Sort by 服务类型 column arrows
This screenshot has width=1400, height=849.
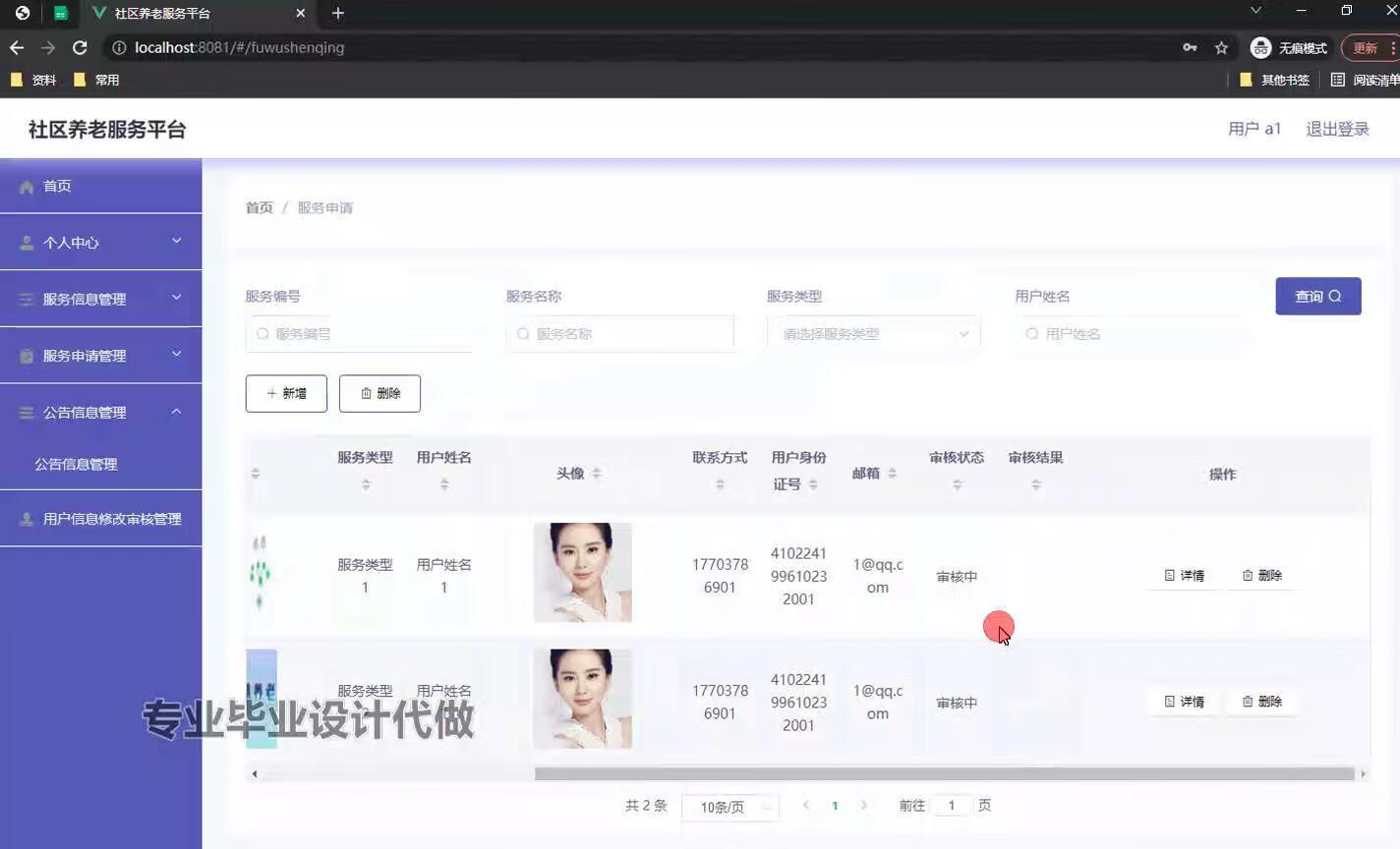point(366,484)
